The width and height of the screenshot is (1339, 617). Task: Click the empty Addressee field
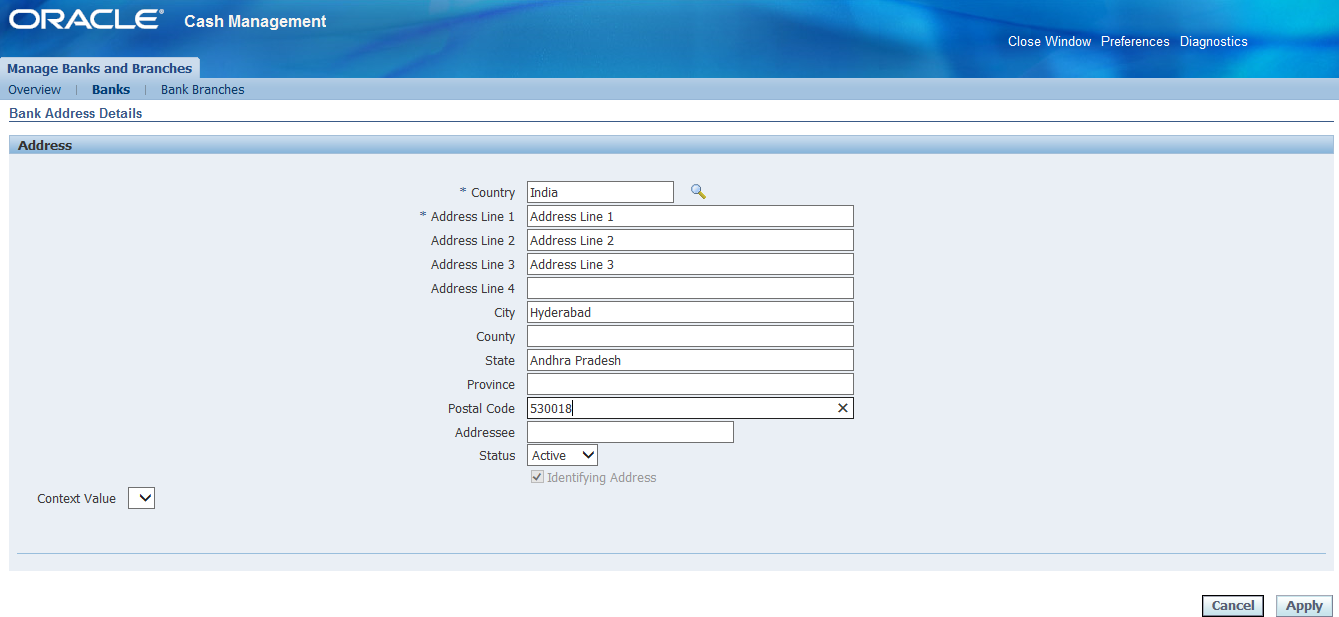[x=630, y=432]
